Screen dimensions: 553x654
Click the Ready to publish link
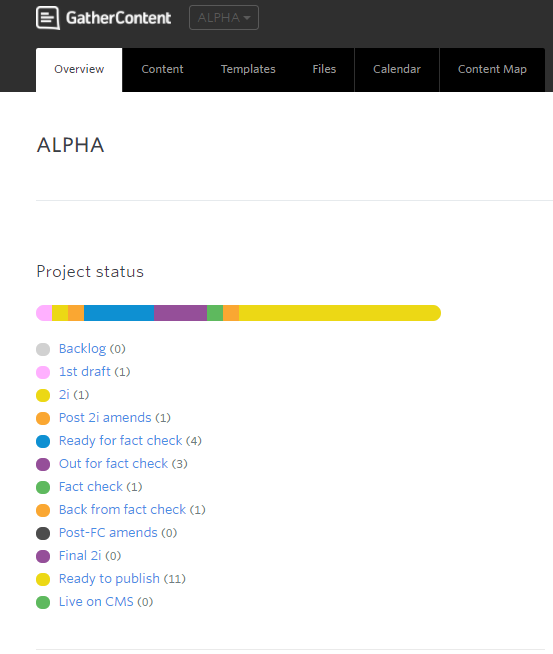[109, 579]
